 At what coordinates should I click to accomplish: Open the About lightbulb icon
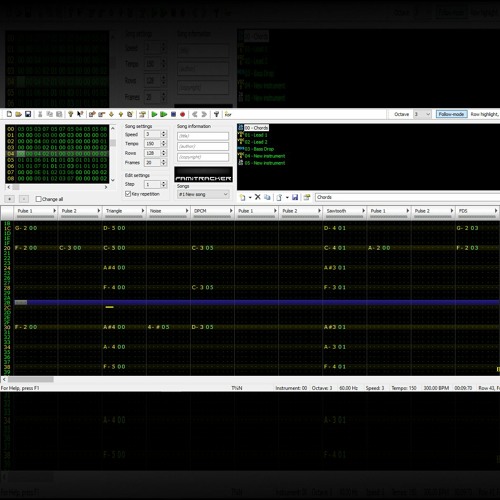71,114
